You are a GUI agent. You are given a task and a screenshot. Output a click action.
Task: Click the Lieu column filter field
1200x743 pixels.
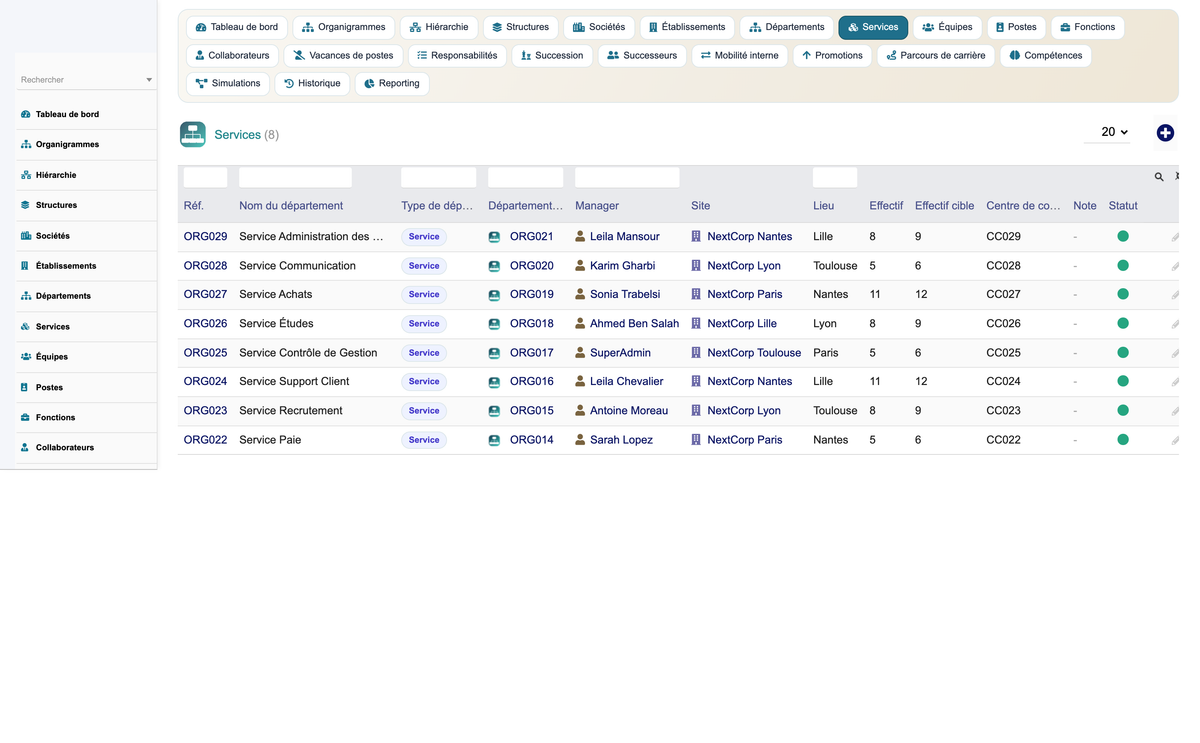pos(835,177)
